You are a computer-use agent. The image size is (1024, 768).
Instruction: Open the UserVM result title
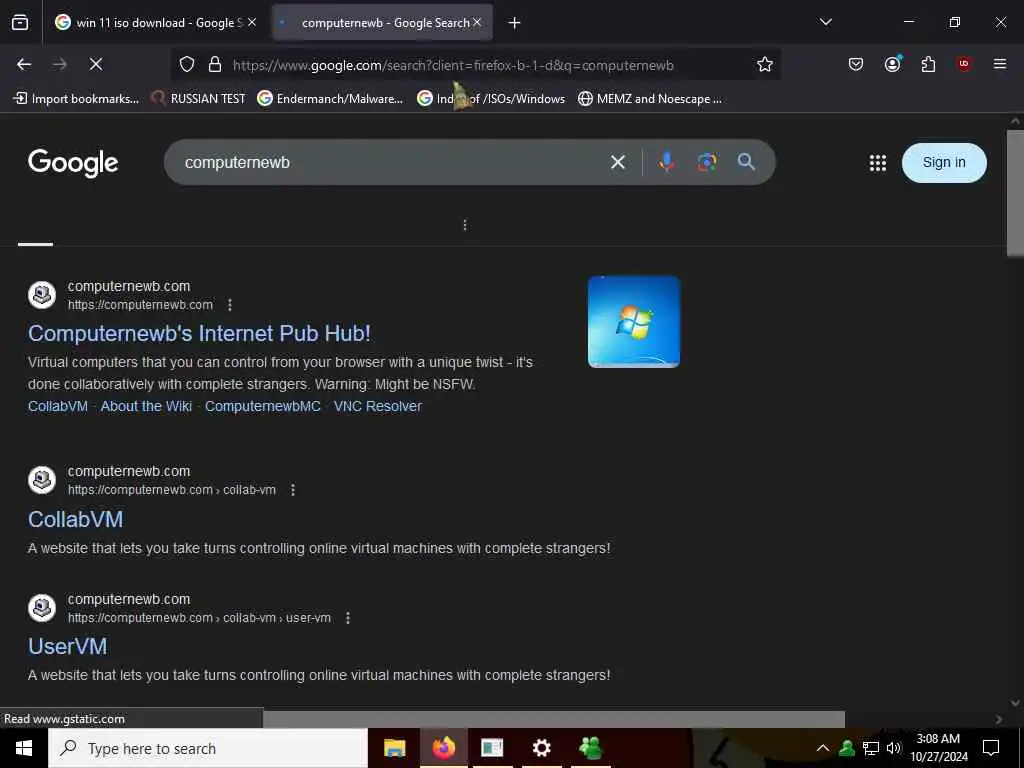point(67,647)
